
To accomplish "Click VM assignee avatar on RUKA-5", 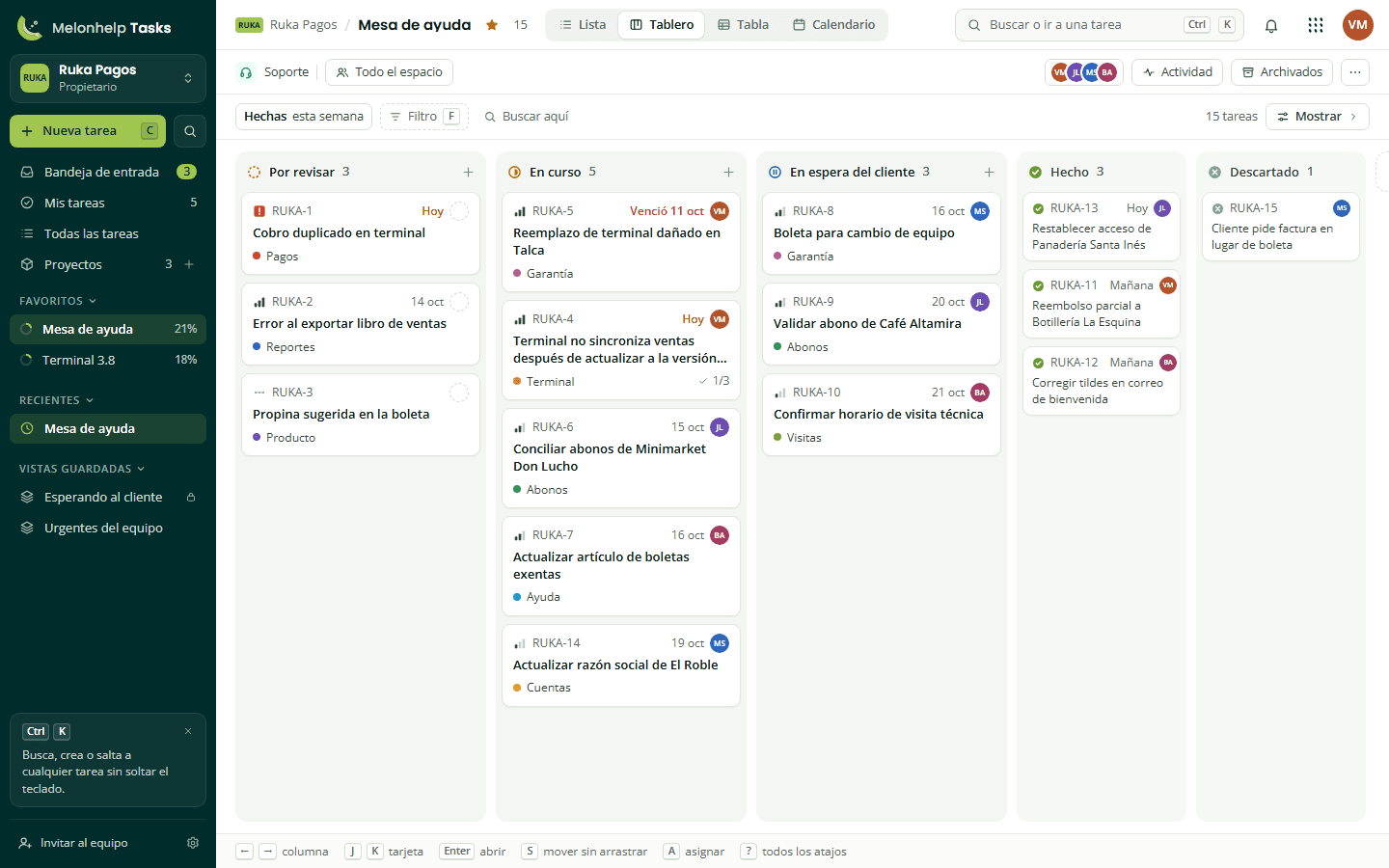I will tap(720, 211).
